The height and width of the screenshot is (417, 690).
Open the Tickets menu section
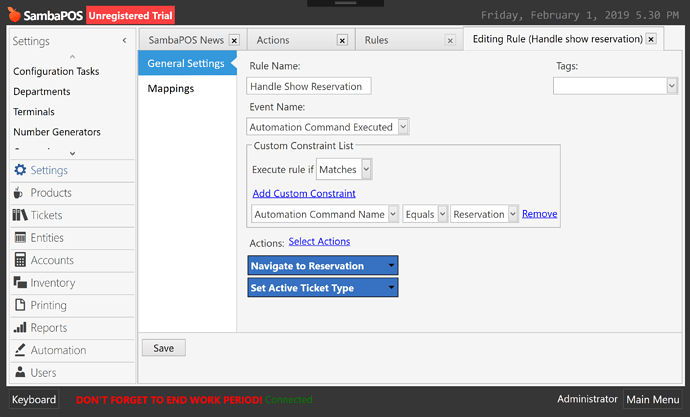point(73,215)
